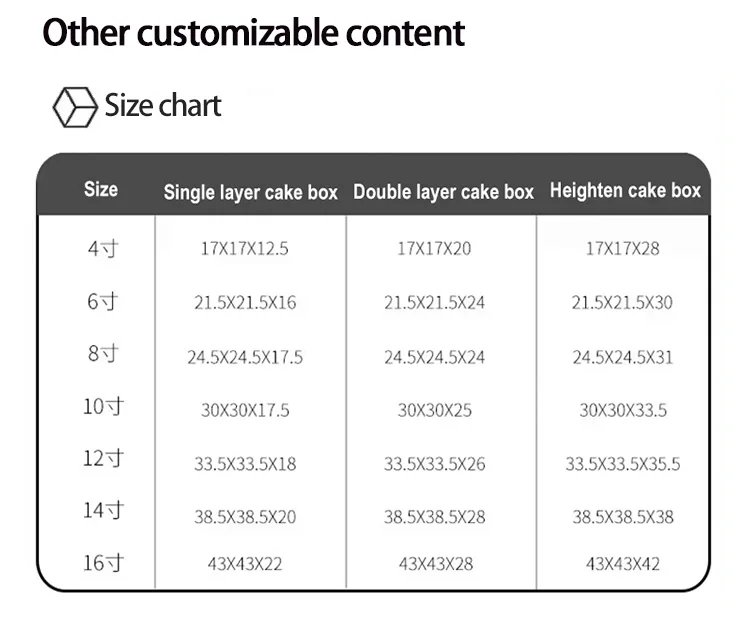Click the 16寸 size row label
Screen dimensions: 755x636
[x=103, y=563]
